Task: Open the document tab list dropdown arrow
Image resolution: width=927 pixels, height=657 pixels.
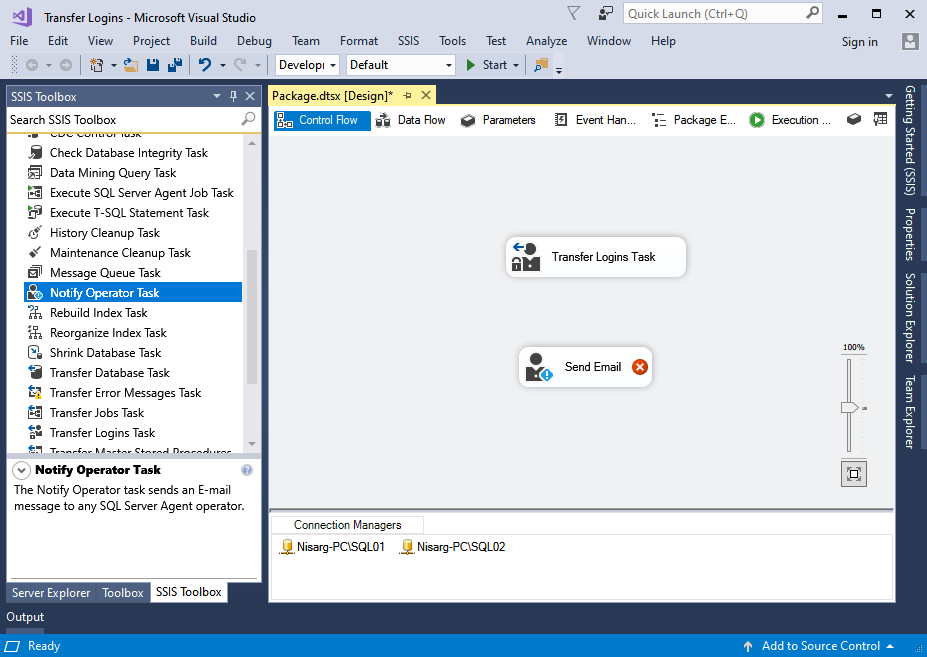Action: pyautogui.click(x=889, y=96)
